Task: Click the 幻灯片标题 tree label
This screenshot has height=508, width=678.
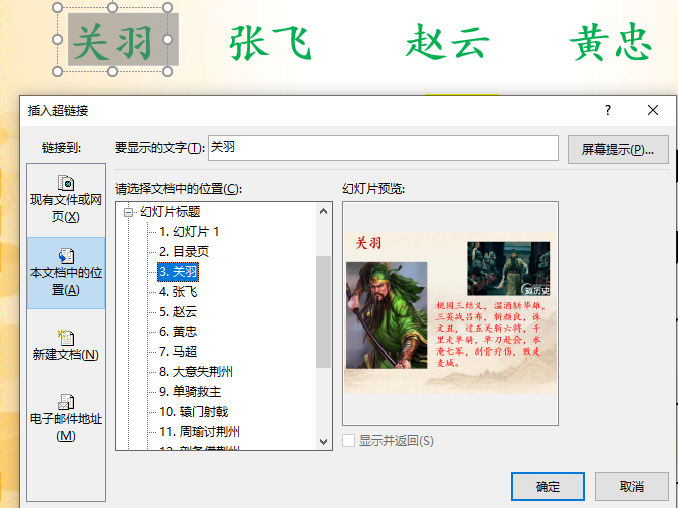Action: 170,212
